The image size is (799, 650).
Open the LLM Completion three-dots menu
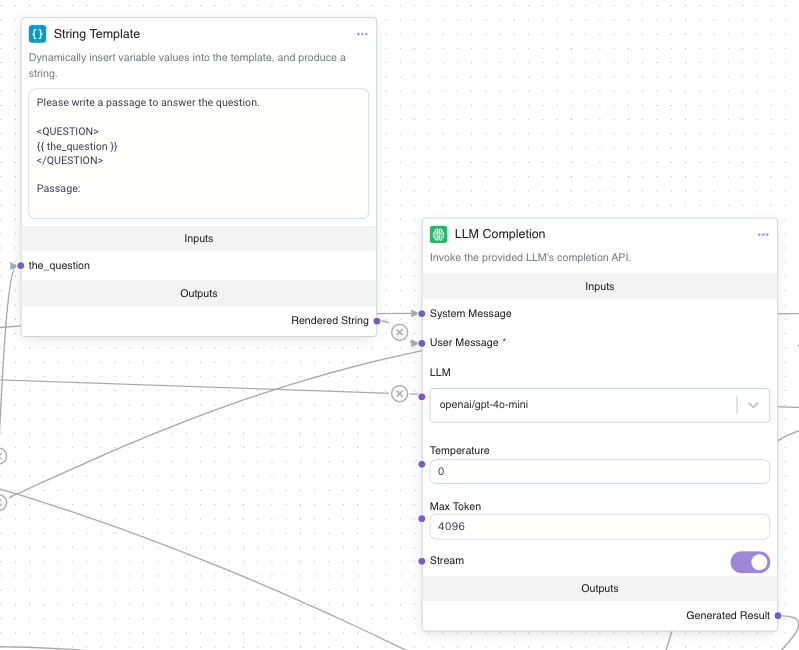click(x=763, y=234)
